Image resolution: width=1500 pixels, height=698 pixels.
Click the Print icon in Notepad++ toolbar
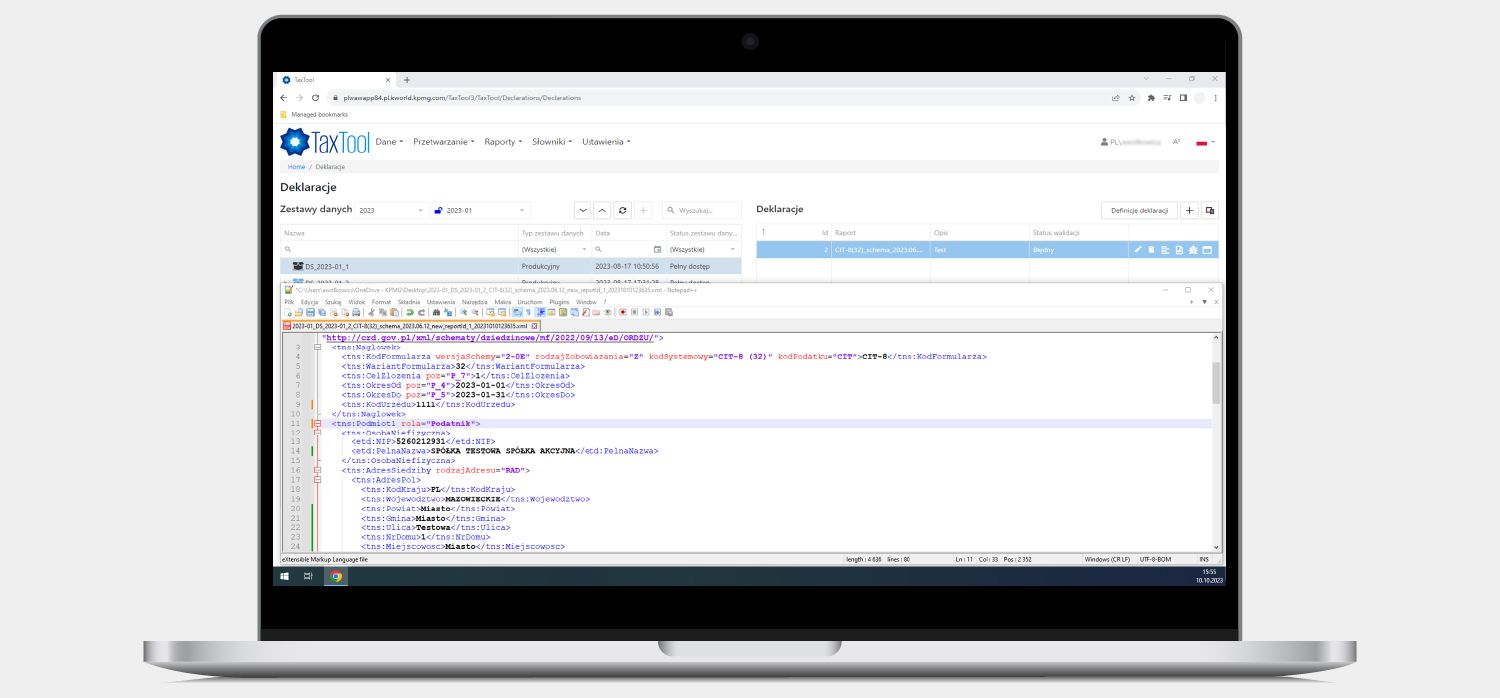click(356, 312)
